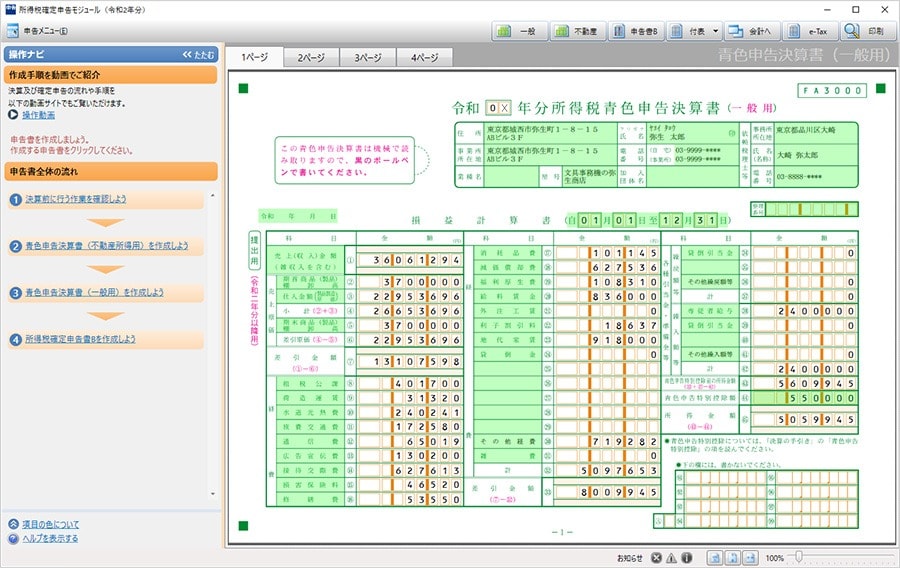
Task: Switch to the 4ページ tab
Action: coord(425,57)
